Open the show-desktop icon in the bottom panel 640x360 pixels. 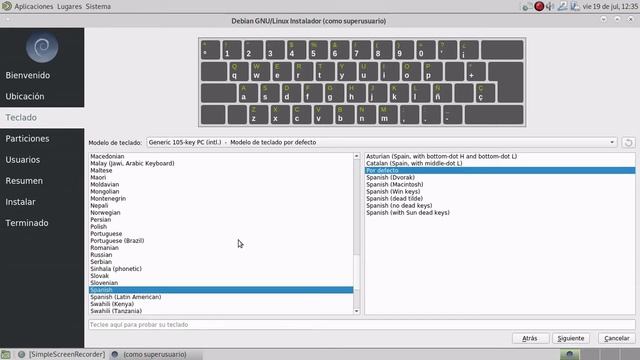(x=6, y=354)
